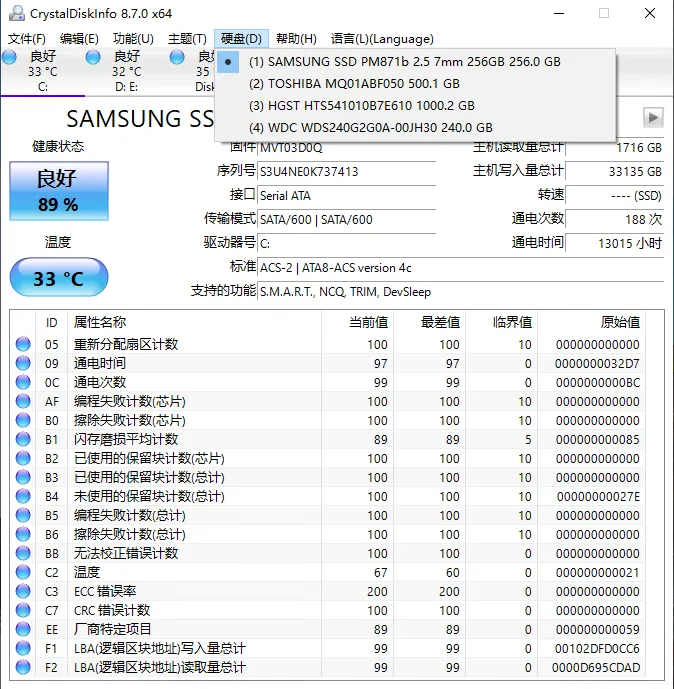Viewport: 674px width, 689px height.
Task: Click the CrystalDiskInfo app icon in title bar
Action: (x=17, y=13)
